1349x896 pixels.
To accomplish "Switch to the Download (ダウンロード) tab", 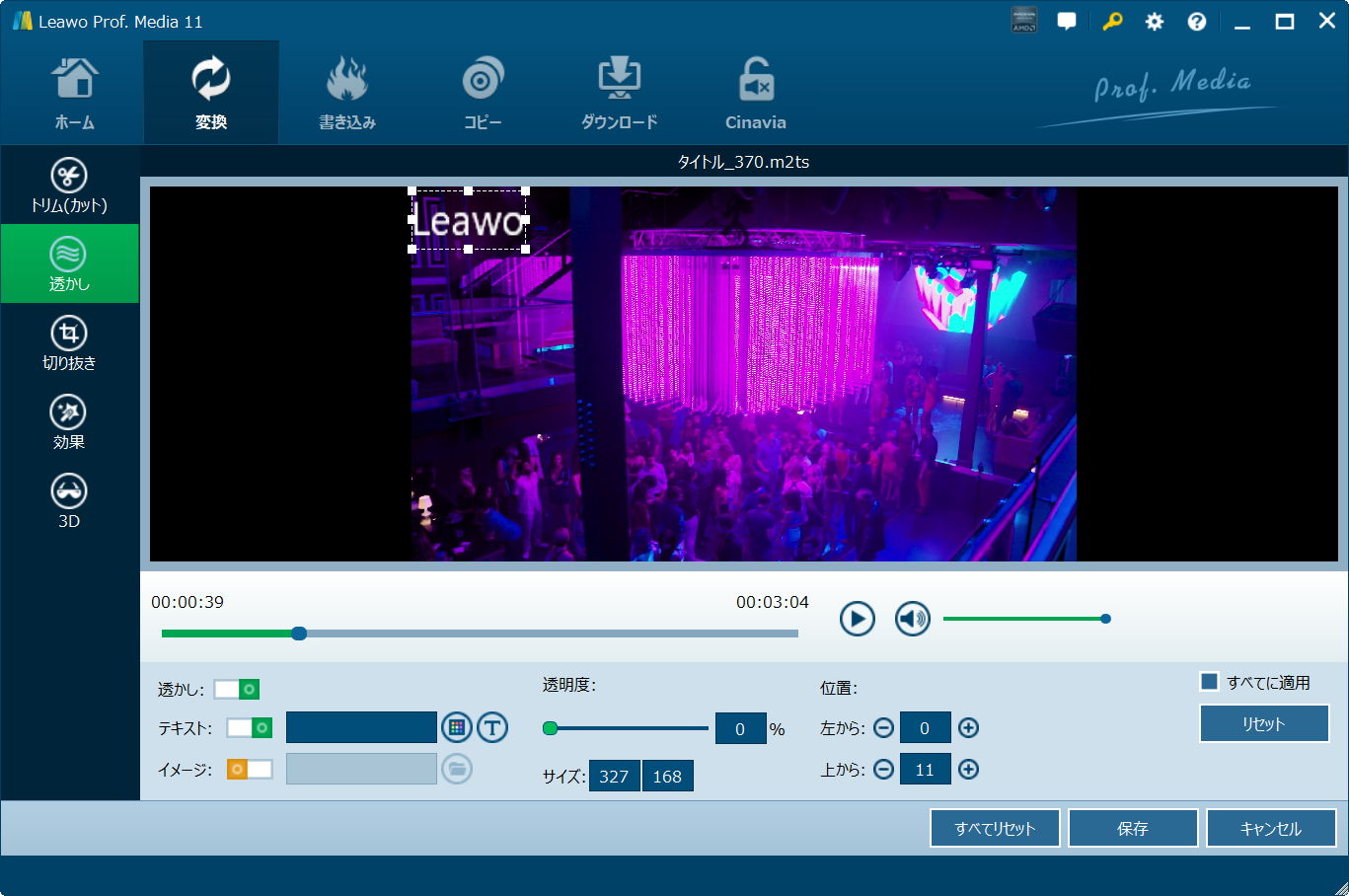I will click(x=619, y=94).
